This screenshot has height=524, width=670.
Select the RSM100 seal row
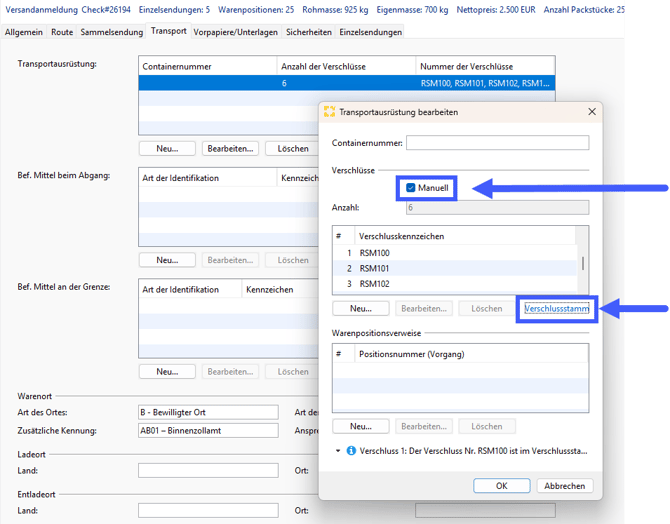(x=455, y=253)
